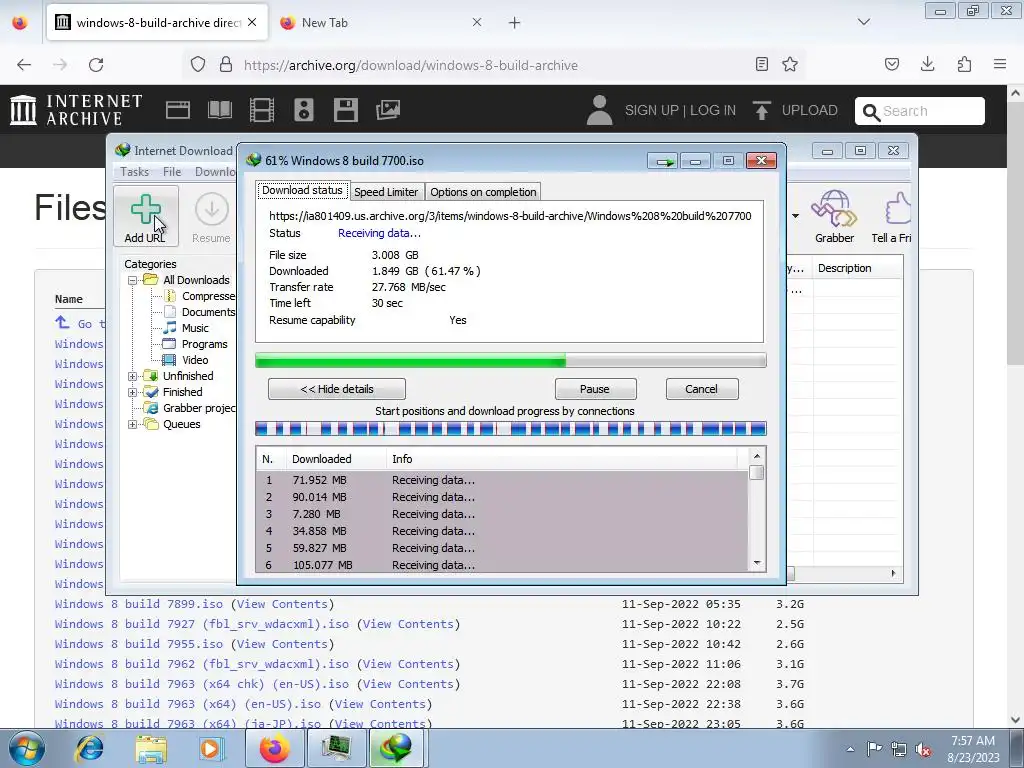The image size is (1024, 768).
Task: Switch to the Speed Limiter tab
Action: 386,192
